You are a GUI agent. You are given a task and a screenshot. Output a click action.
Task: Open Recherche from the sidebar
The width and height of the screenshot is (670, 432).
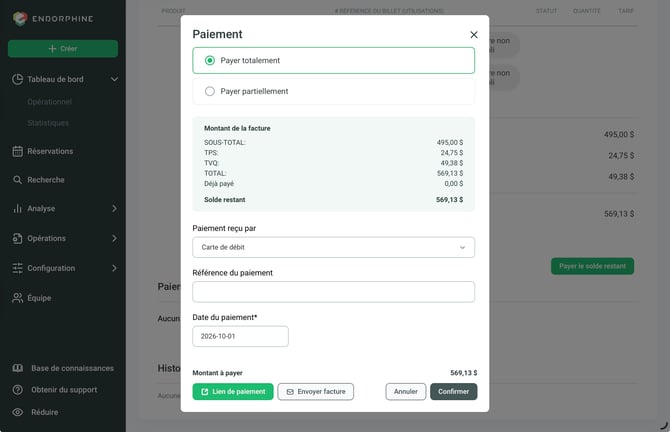coord(46,180)
